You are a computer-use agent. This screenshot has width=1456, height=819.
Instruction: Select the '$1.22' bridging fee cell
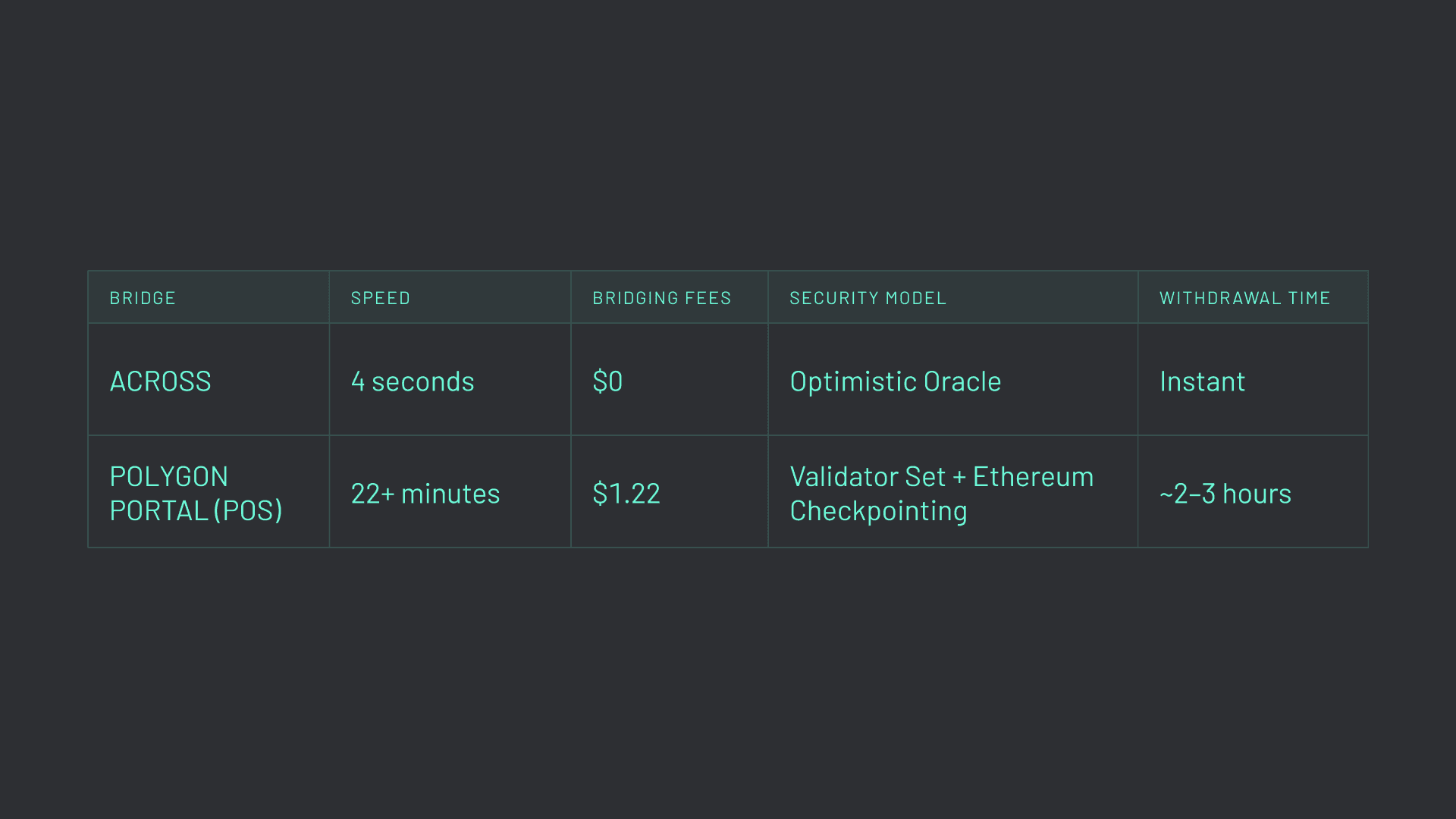pyautogui.click(x=626, y=492)
